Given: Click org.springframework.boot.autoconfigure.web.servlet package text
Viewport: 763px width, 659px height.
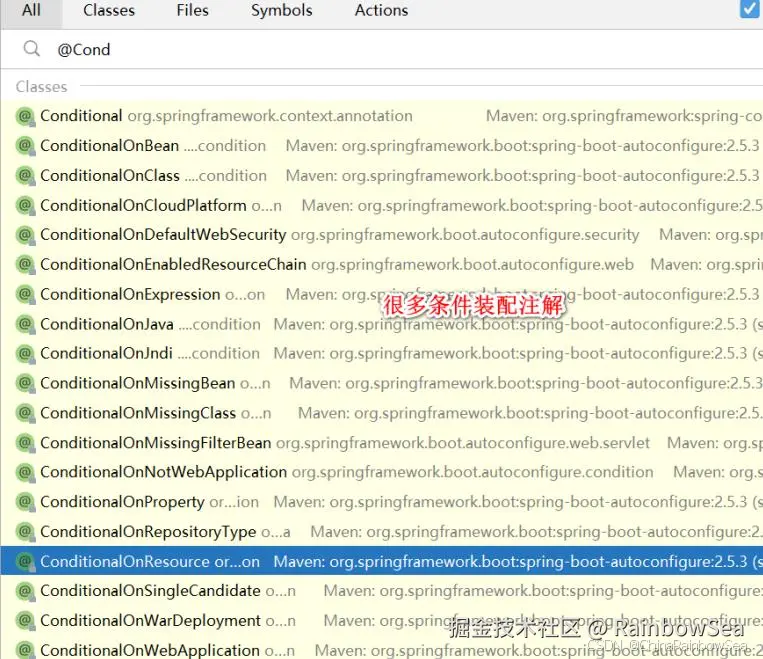Looking at the screenshot, I should pyautogui.click(x=463, y=443).
